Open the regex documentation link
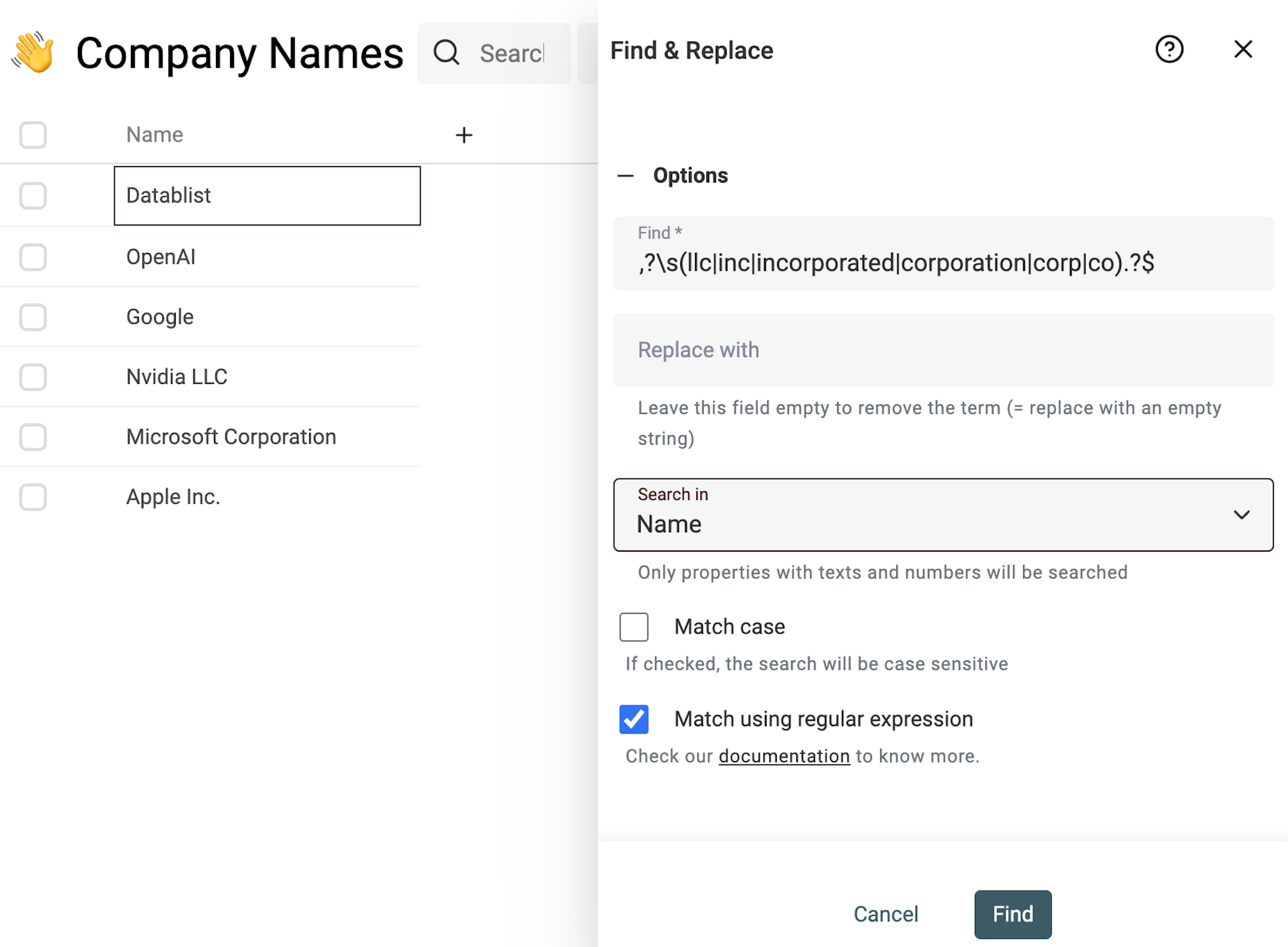Screen dimensions: 1288x947 click(x=784, y=756)
